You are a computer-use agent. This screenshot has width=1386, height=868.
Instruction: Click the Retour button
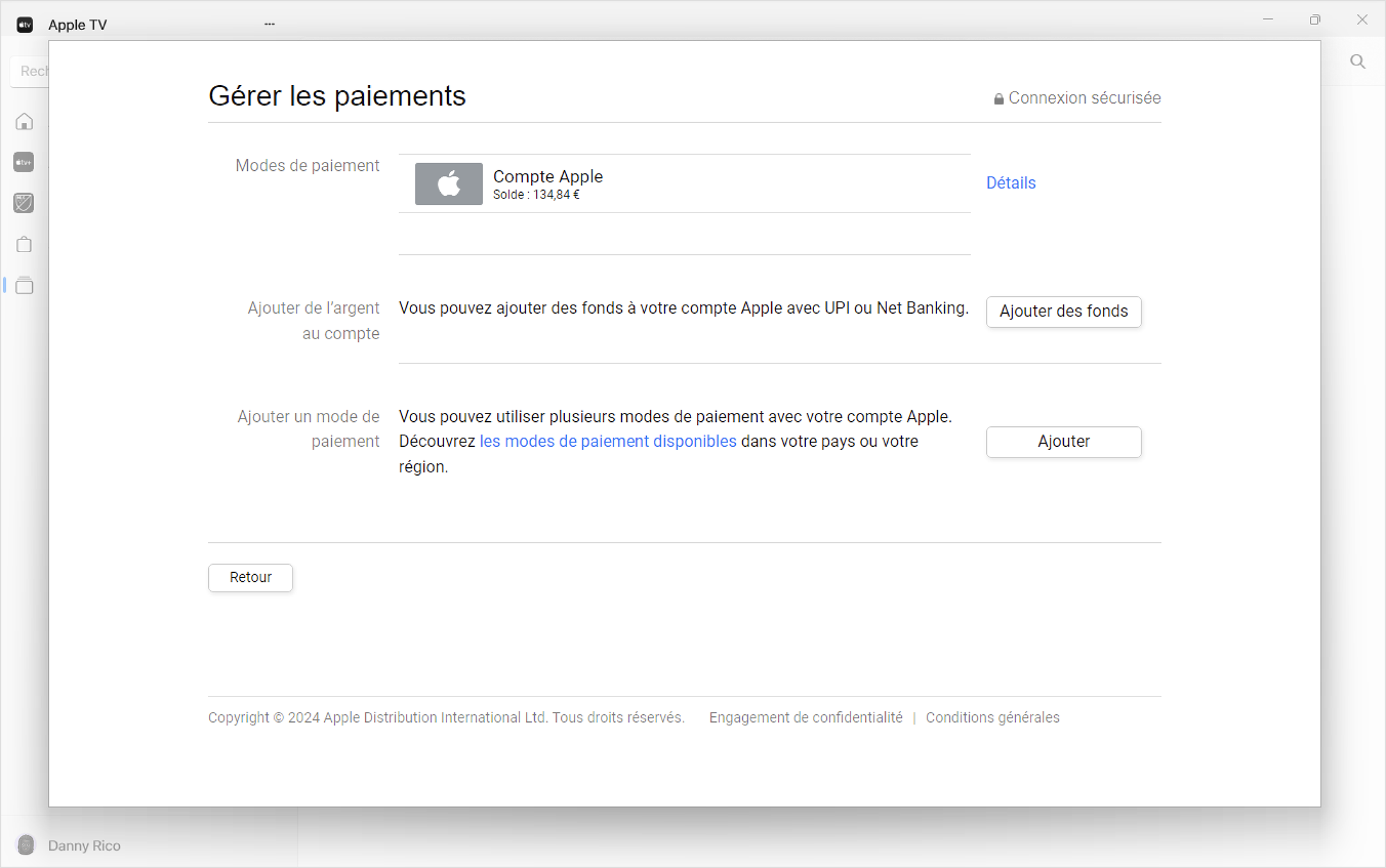click(250, 577)
